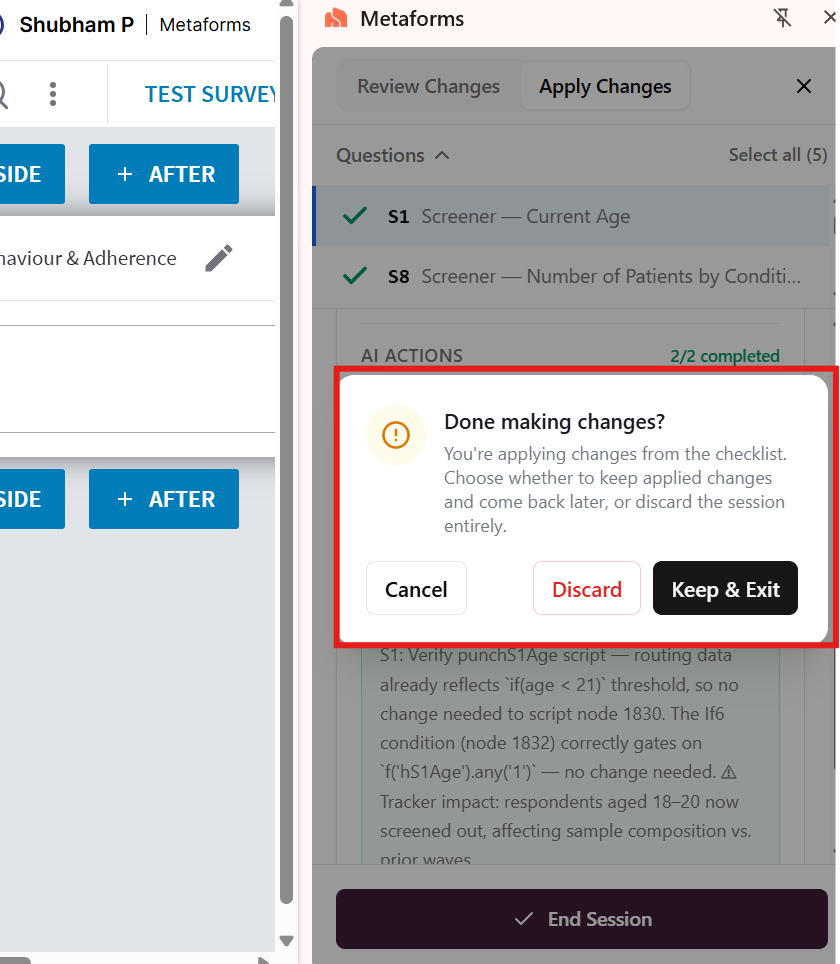Click the Keep & Exit button
This screenshot has width=840, height=964.
point(725,588)
